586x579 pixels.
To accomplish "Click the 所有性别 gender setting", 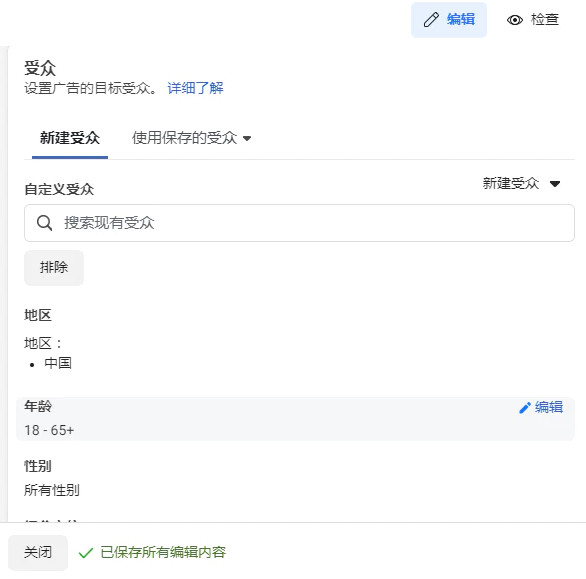I will pyautogui.click(x=52, y=490).
